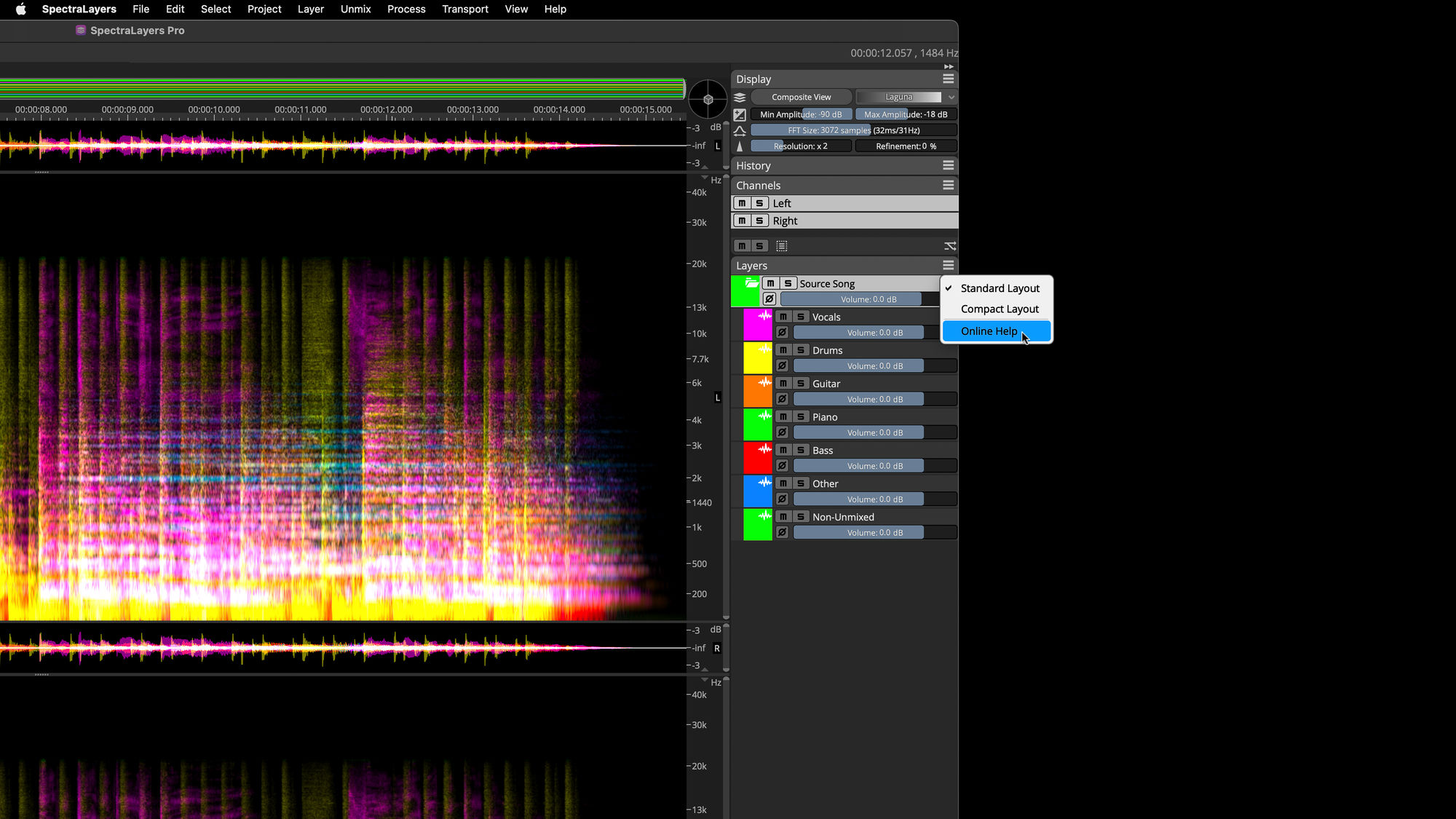Click the channel swap icon above Layers panel
Viewport: 1456px width, 819px height.
click(x=949, y=245)
